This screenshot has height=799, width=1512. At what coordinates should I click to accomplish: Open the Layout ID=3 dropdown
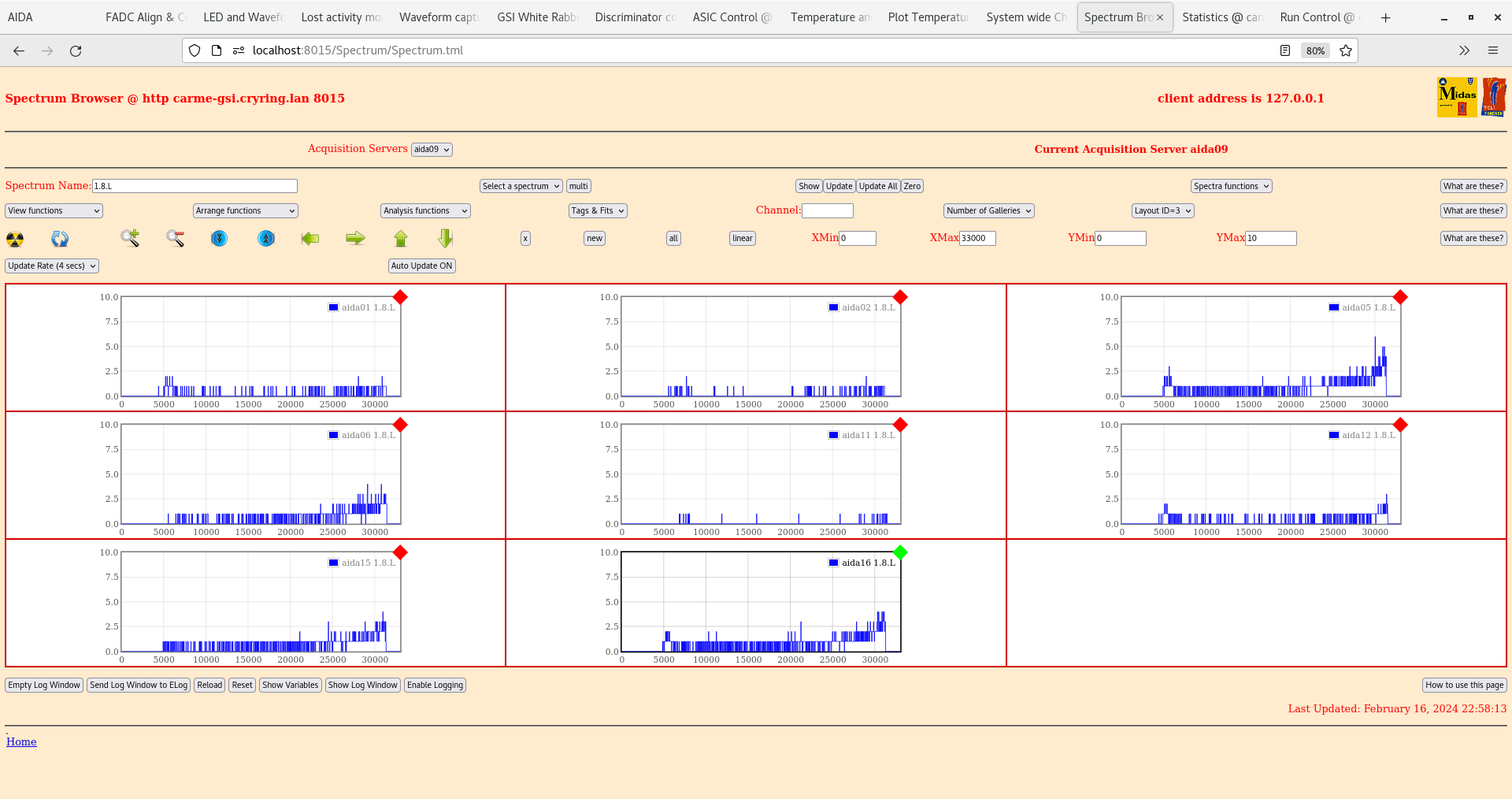click(1162, 210)
